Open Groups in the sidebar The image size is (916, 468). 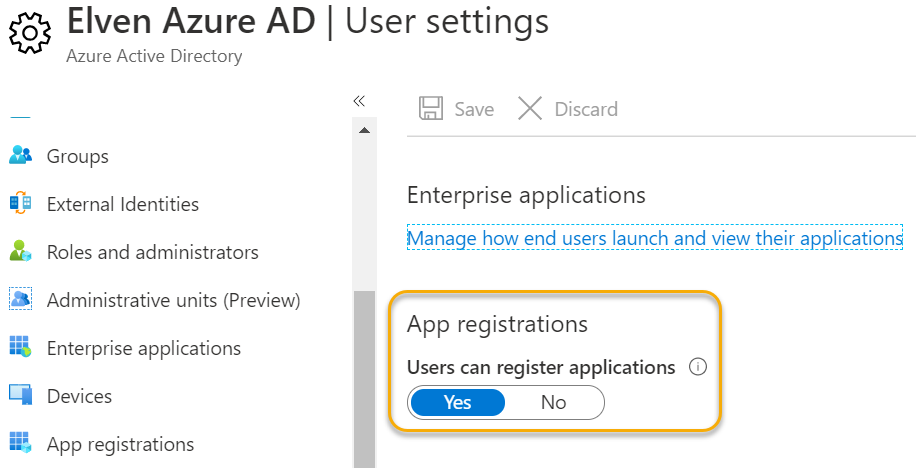(78, 156)
